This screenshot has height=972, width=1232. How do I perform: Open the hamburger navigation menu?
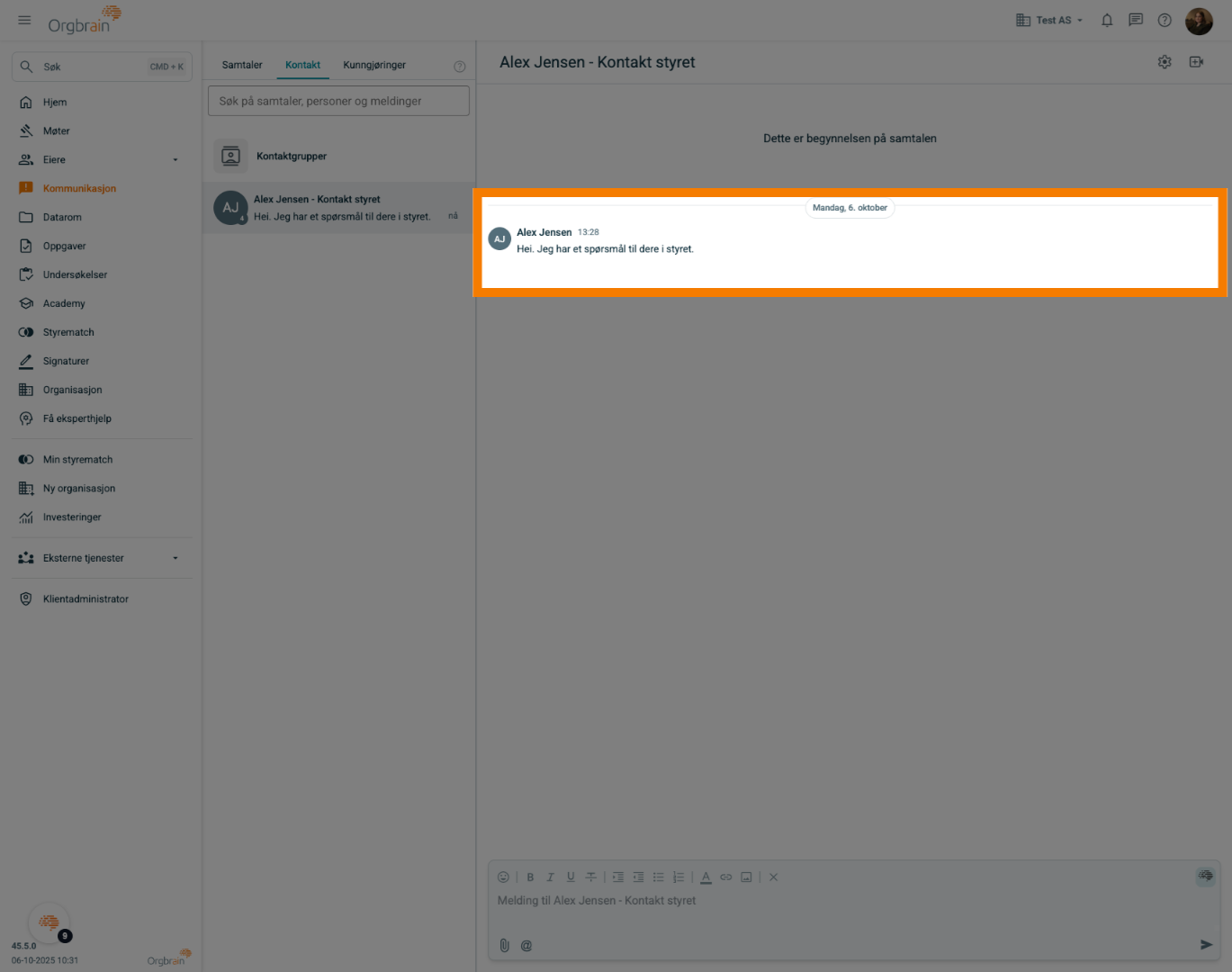click(x=24, y=20)
